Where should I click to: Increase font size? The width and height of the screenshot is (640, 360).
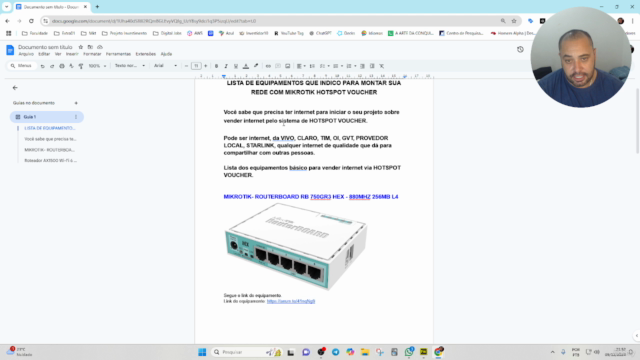(x=206, y=66)
